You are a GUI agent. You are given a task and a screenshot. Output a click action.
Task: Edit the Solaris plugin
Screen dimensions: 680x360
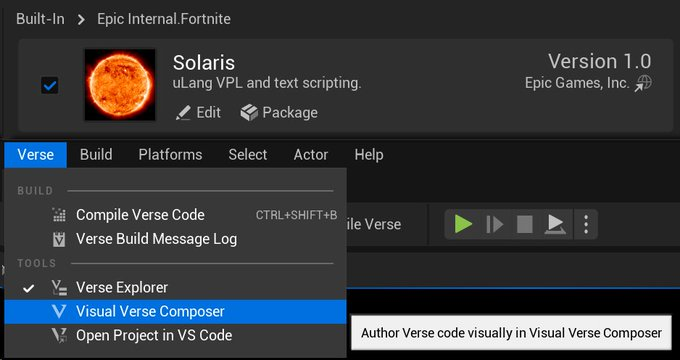tap(198, 113)
